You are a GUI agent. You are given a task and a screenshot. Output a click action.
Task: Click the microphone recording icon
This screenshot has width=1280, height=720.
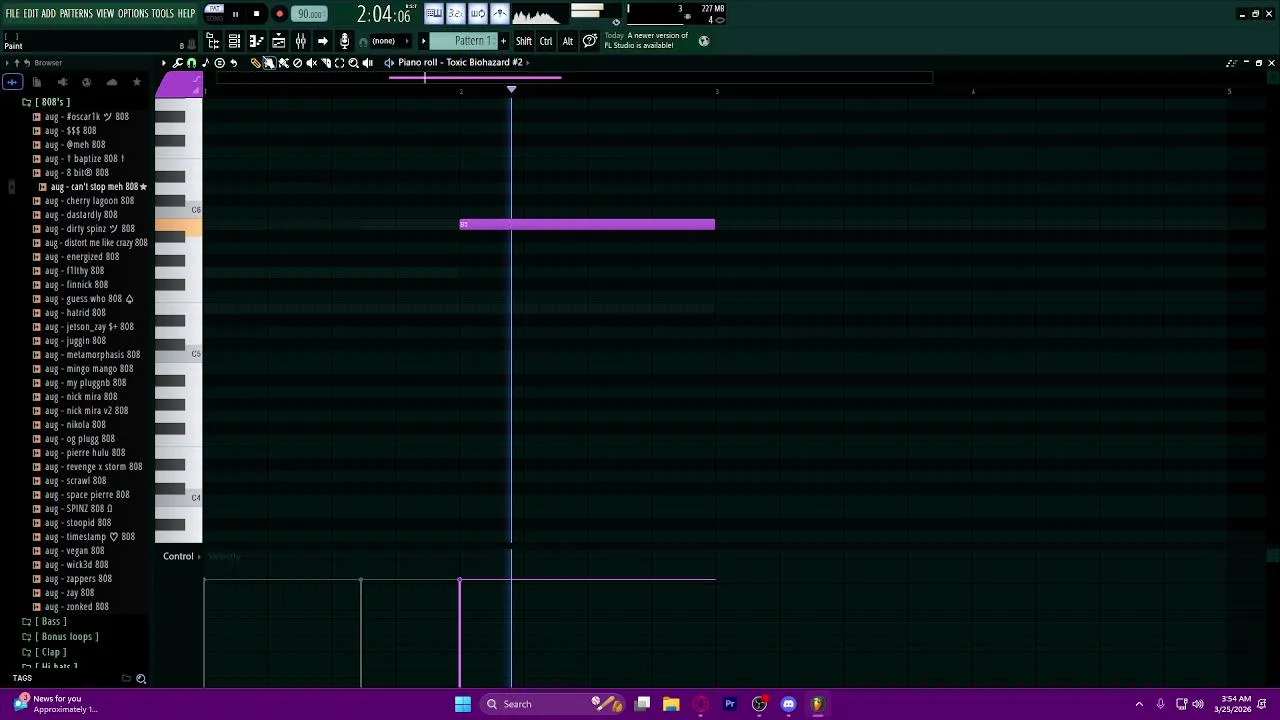coord(344,41)
